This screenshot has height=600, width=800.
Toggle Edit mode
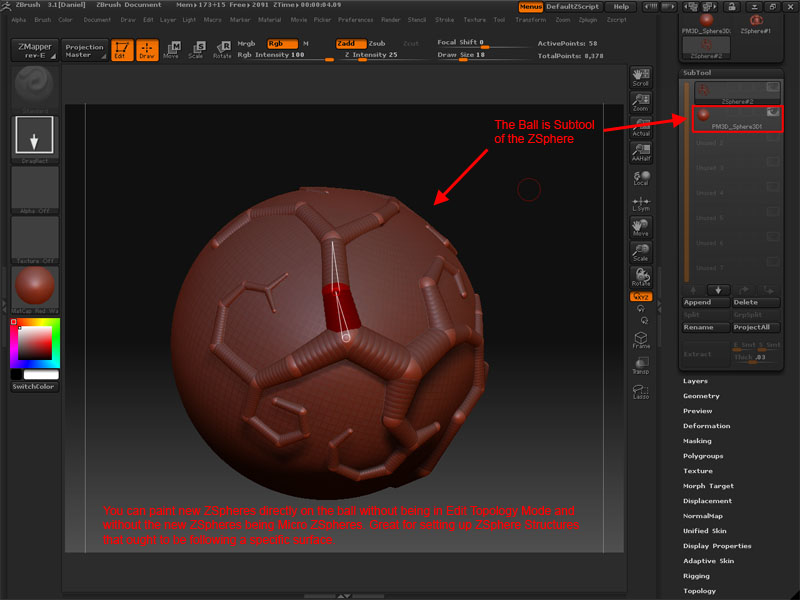pos(122,49)
